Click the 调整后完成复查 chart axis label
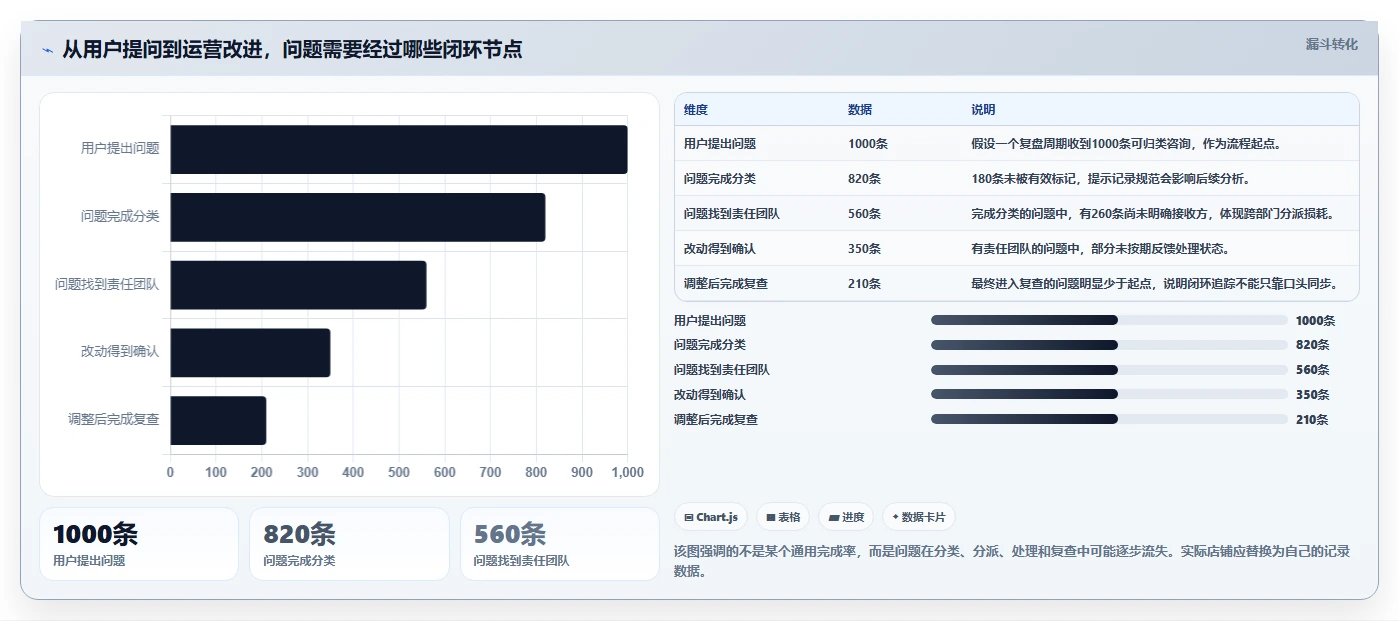 (114, 420)
